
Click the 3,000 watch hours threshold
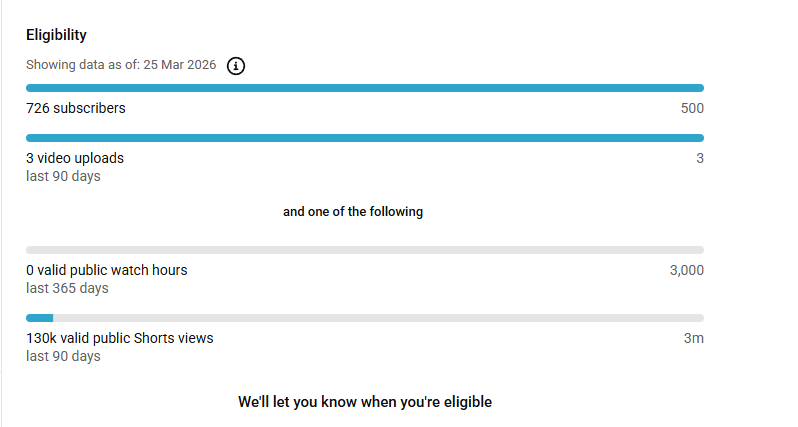(687, 270)
